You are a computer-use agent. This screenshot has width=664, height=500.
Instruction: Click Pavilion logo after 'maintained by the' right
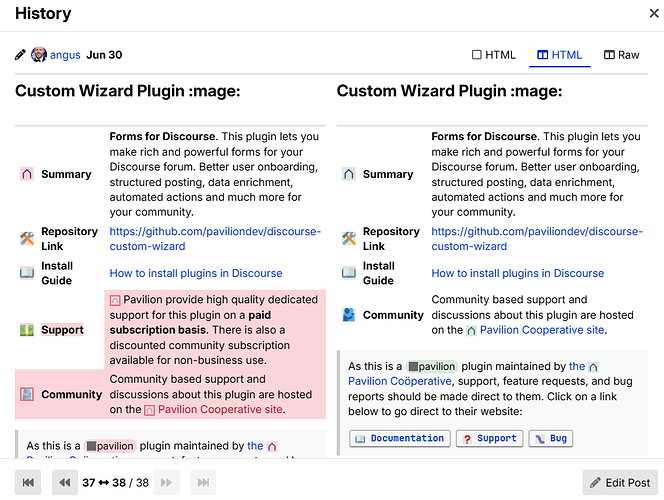[x=594, y=367]
